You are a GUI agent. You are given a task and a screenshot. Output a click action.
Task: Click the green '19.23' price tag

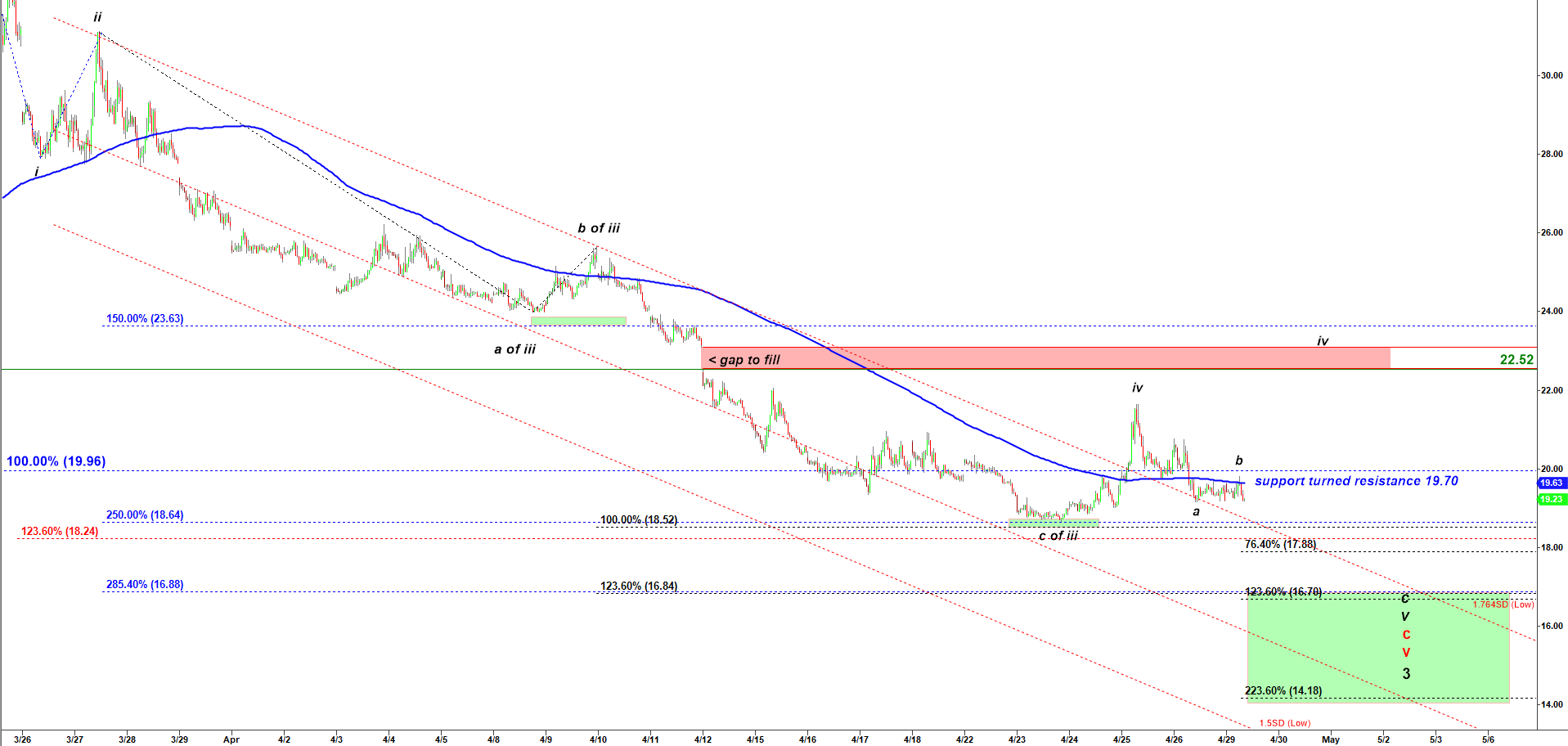1552,499
